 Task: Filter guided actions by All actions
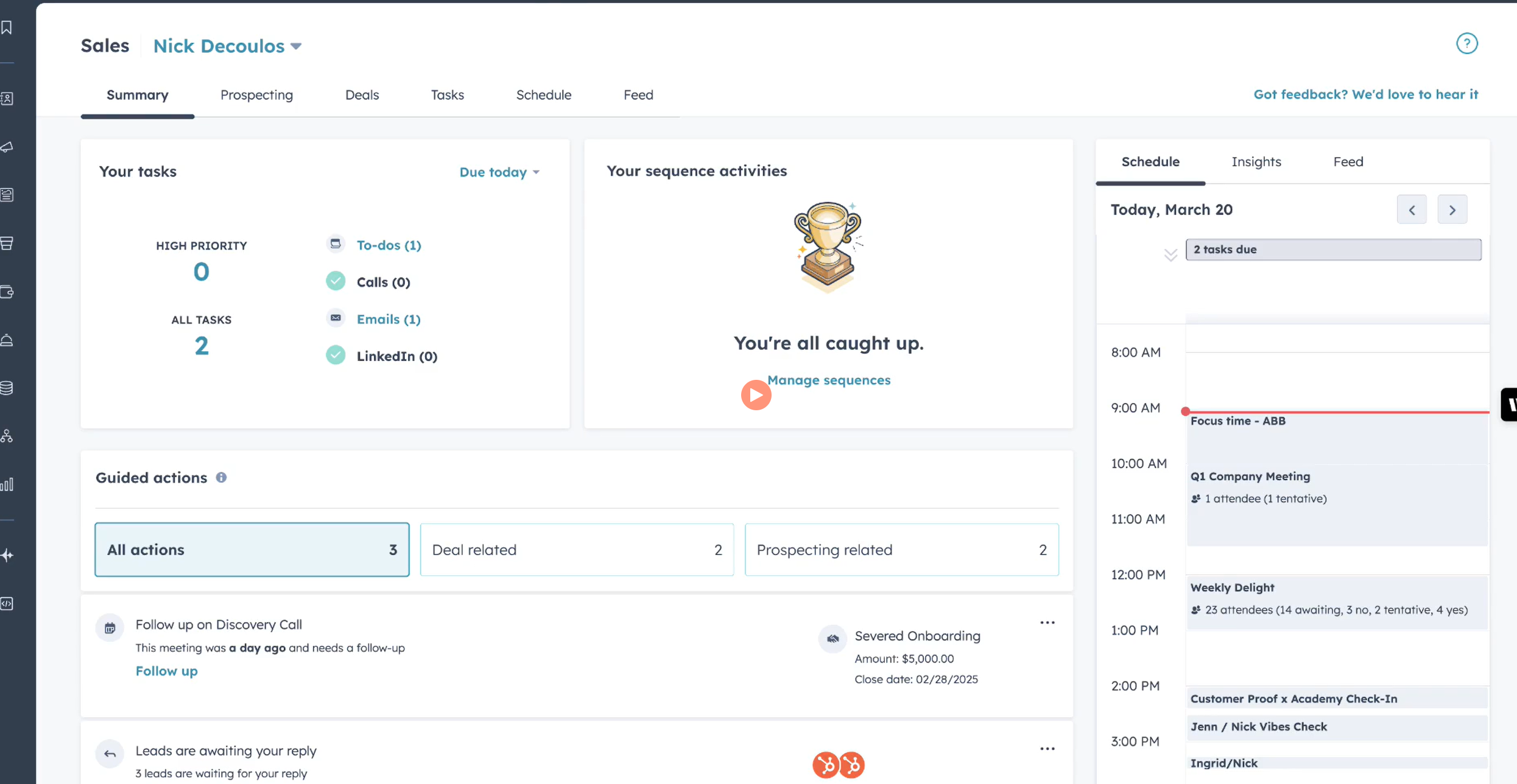[x=252, y=550]
